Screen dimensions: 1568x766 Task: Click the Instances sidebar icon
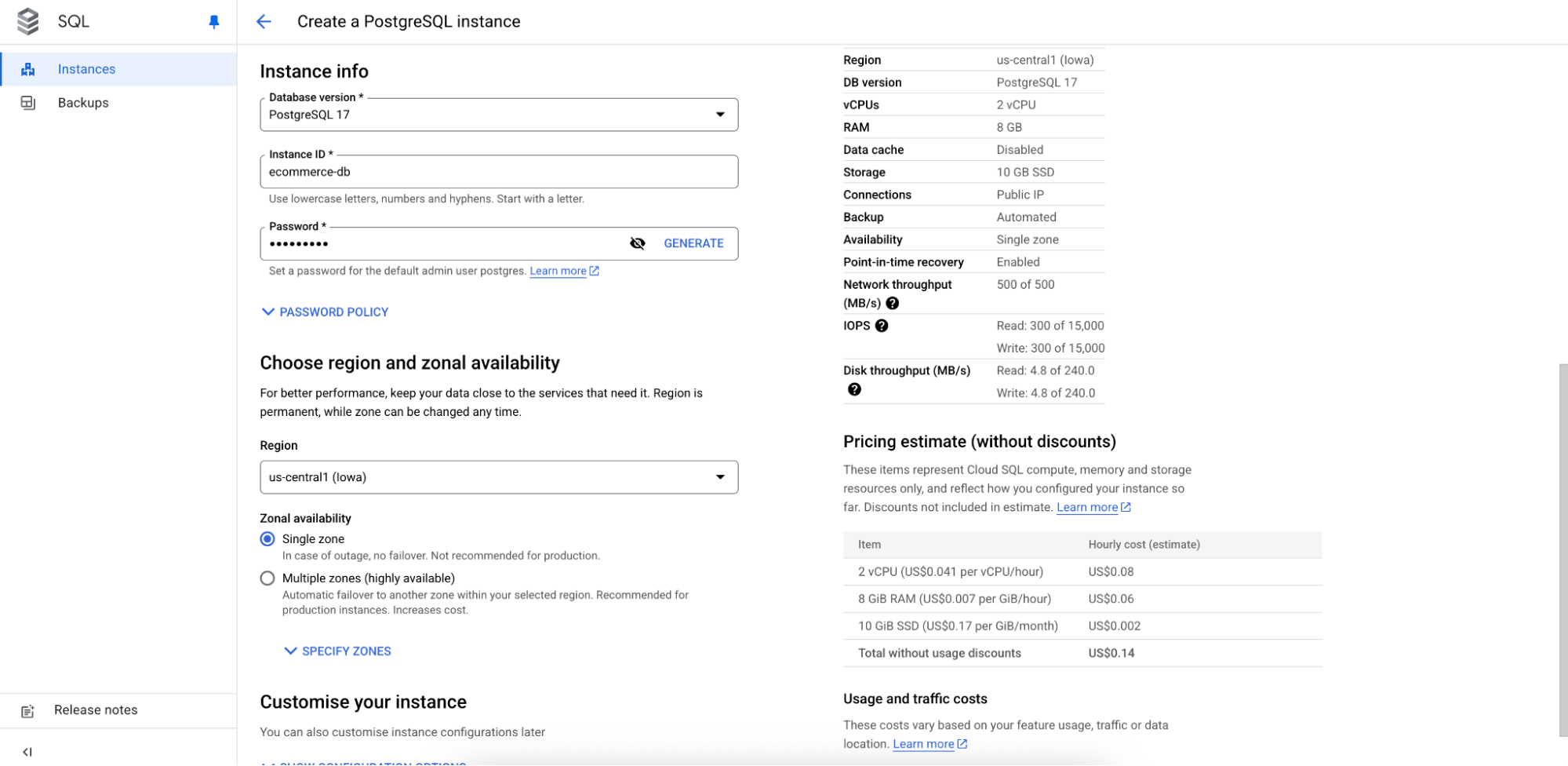28,69
